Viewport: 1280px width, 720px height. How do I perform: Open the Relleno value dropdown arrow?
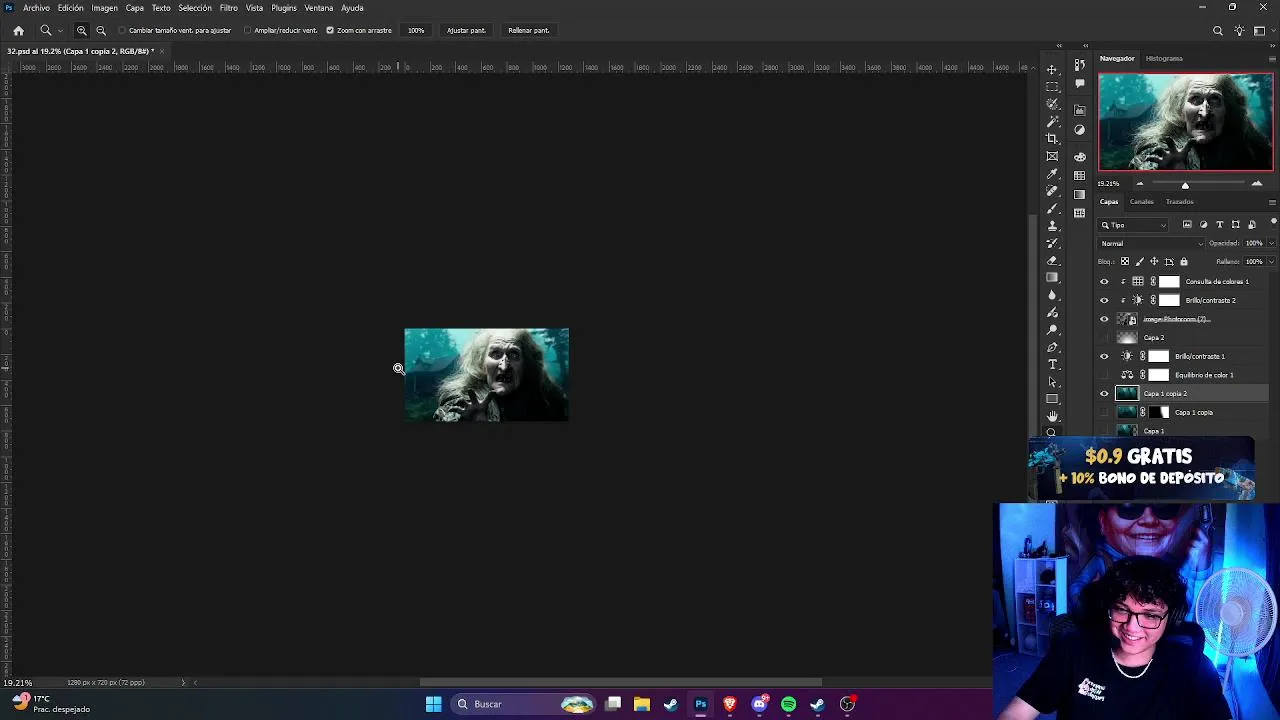tap(1271, 262)
